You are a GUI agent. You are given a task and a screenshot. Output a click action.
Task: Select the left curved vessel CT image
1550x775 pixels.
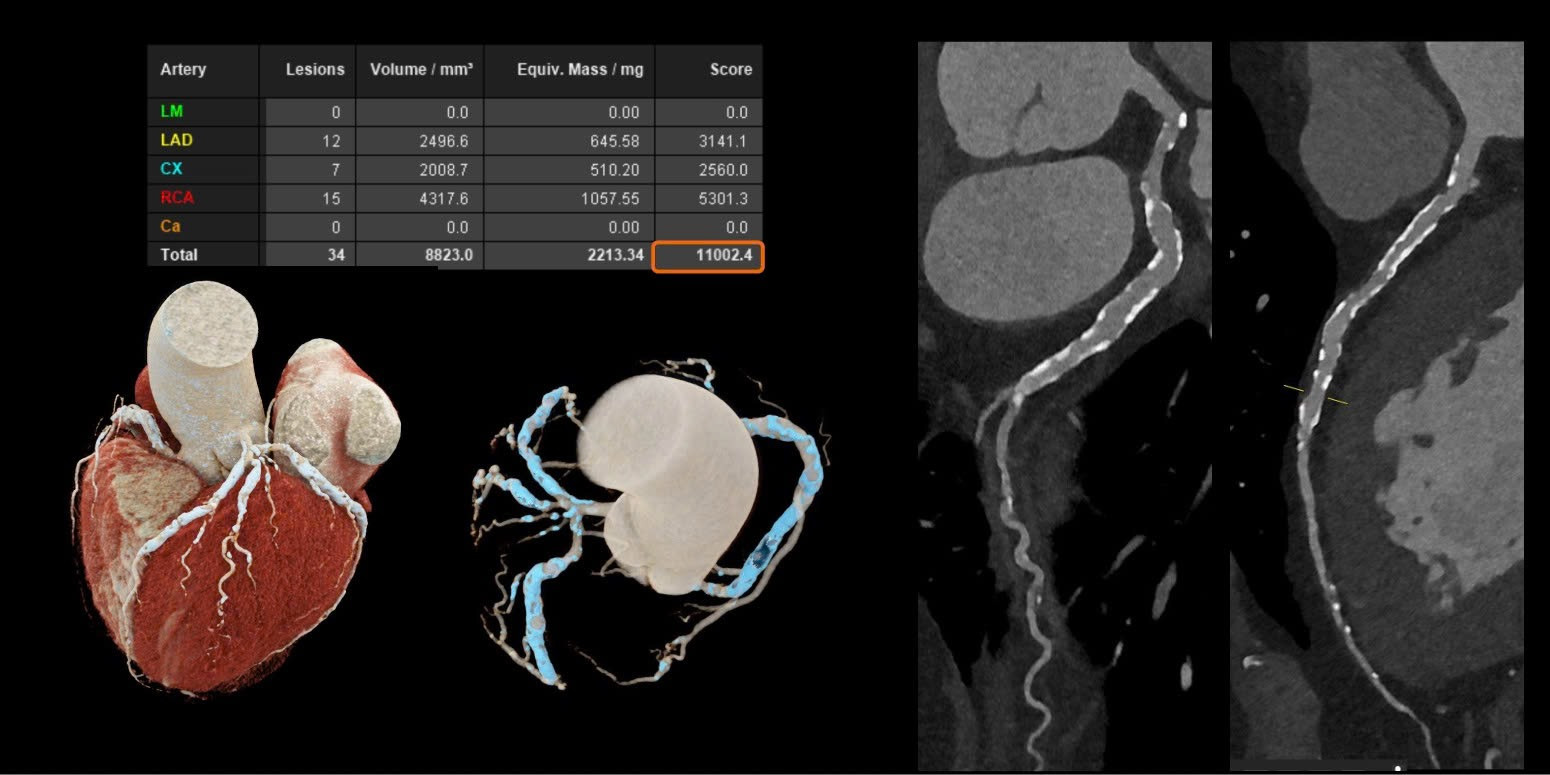point(1064,405)
